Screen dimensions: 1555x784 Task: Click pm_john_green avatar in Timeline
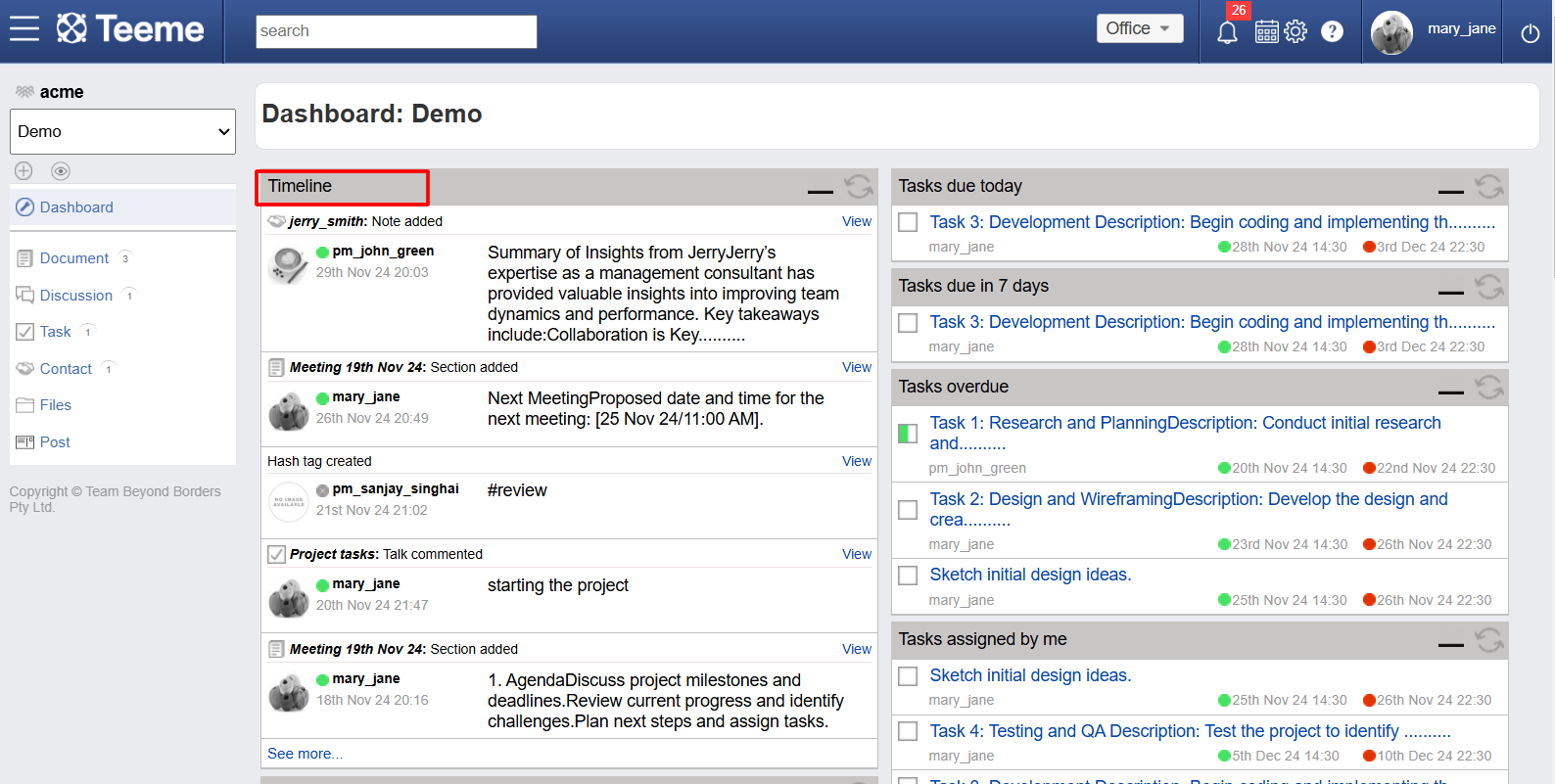click(x=289, y=265)
